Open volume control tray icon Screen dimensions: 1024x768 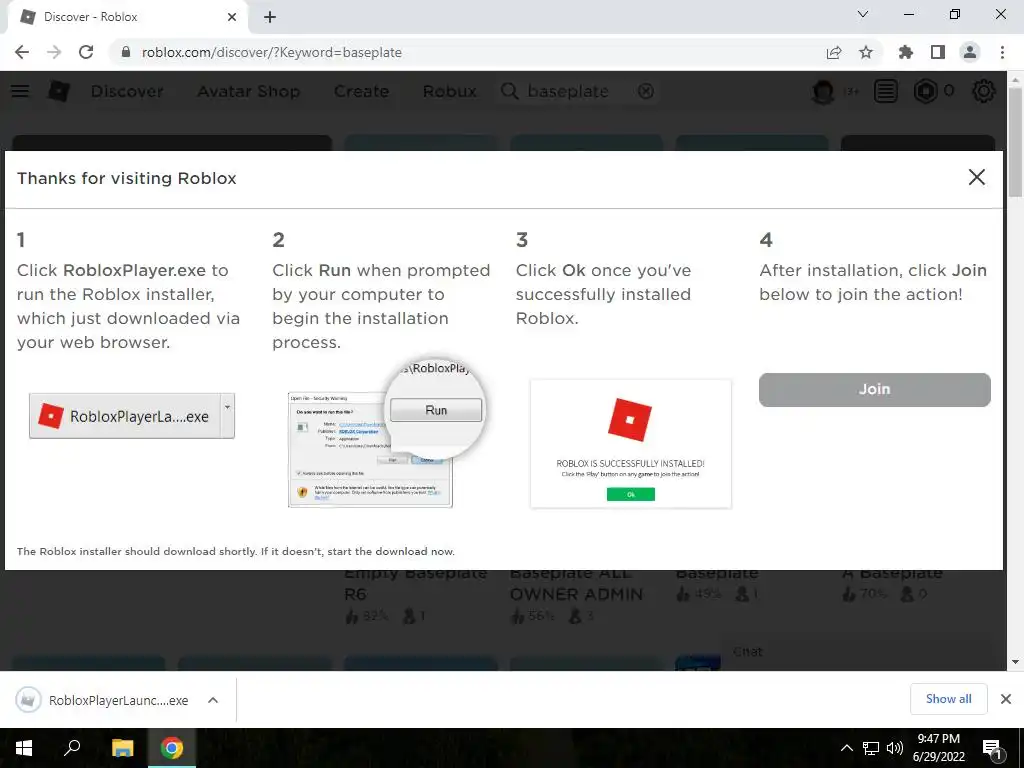tap(895, 748)
